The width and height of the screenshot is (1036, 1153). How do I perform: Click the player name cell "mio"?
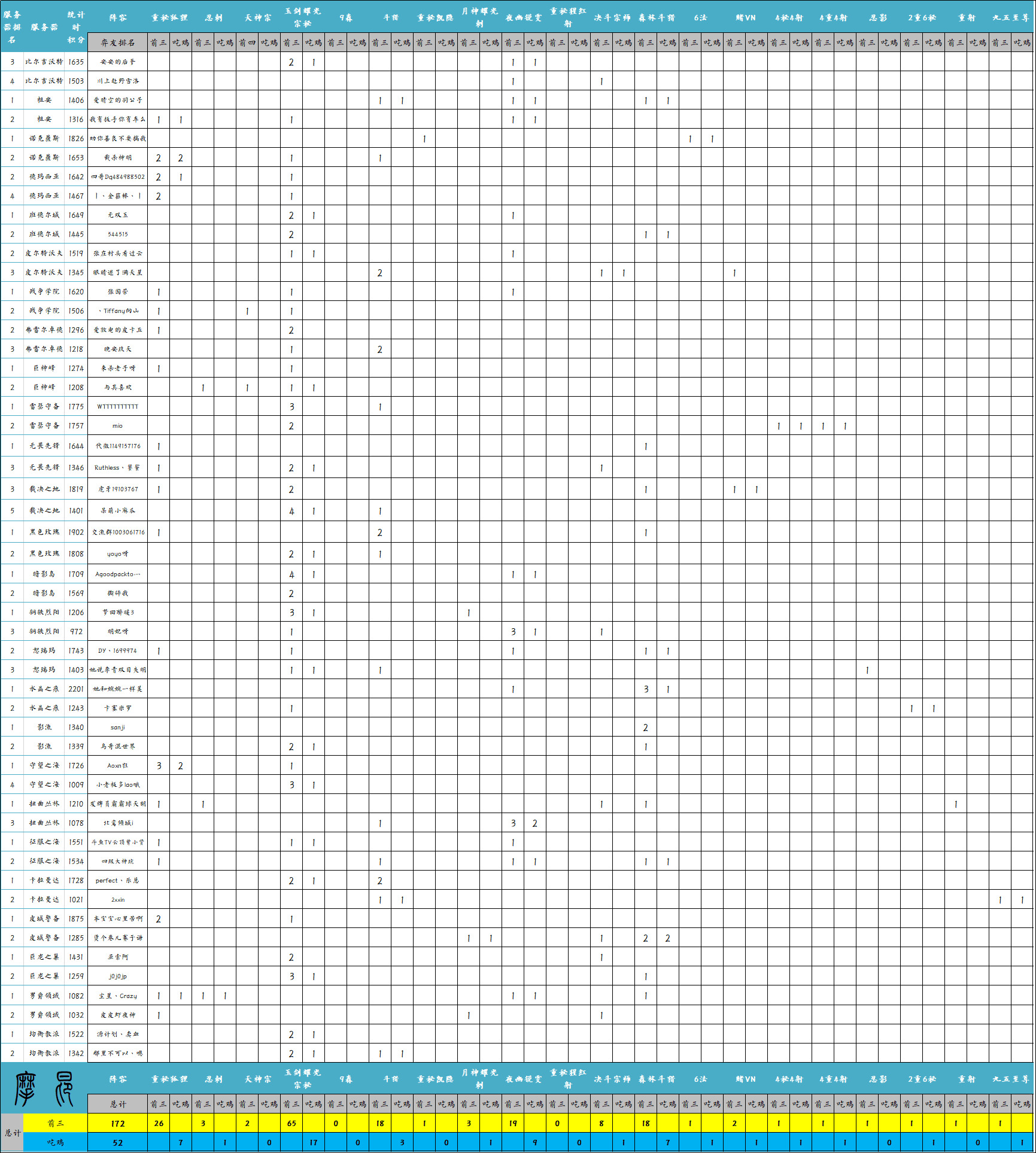[x=117, y=426]
